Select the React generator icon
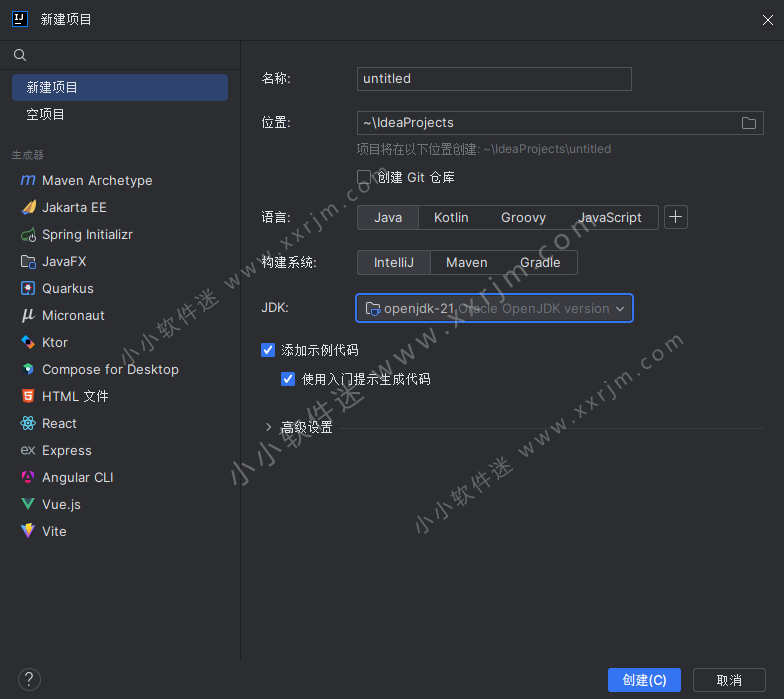The width and height of the screenshot is (784, 699). 28,424
